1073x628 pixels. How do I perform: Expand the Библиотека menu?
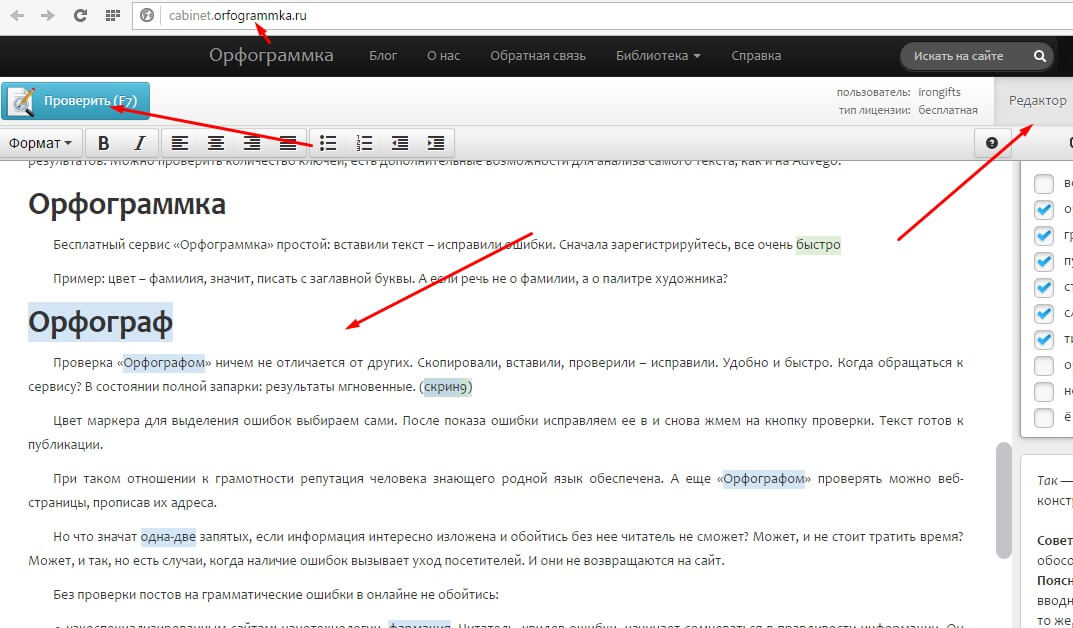[x=657, y=56]
